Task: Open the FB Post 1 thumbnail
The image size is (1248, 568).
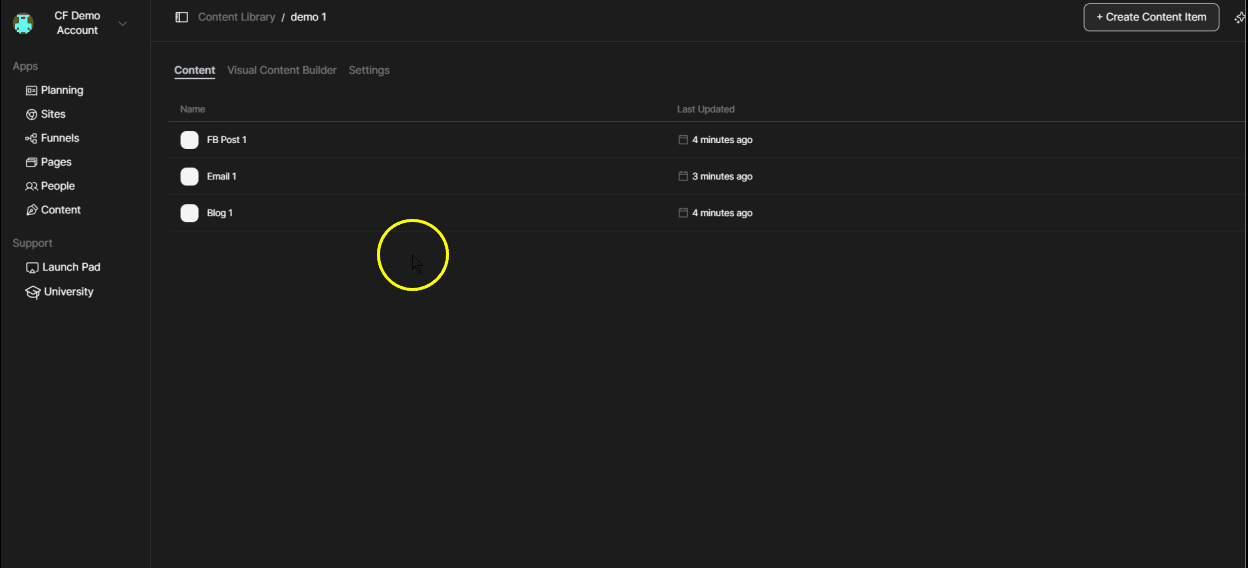Action: (189, 140)
